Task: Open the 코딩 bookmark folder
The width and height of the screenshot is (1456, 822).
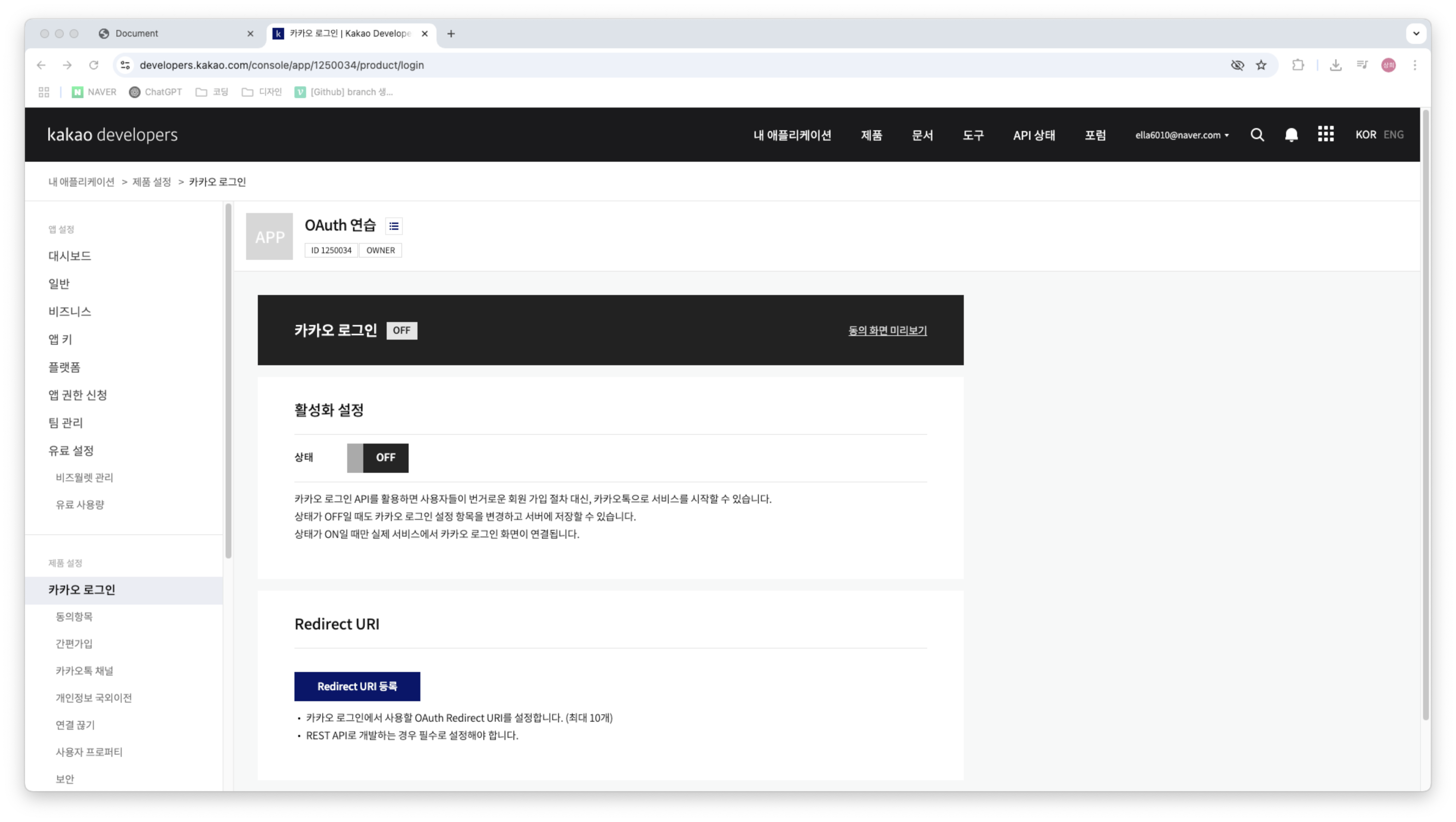Action: (212, 92)
